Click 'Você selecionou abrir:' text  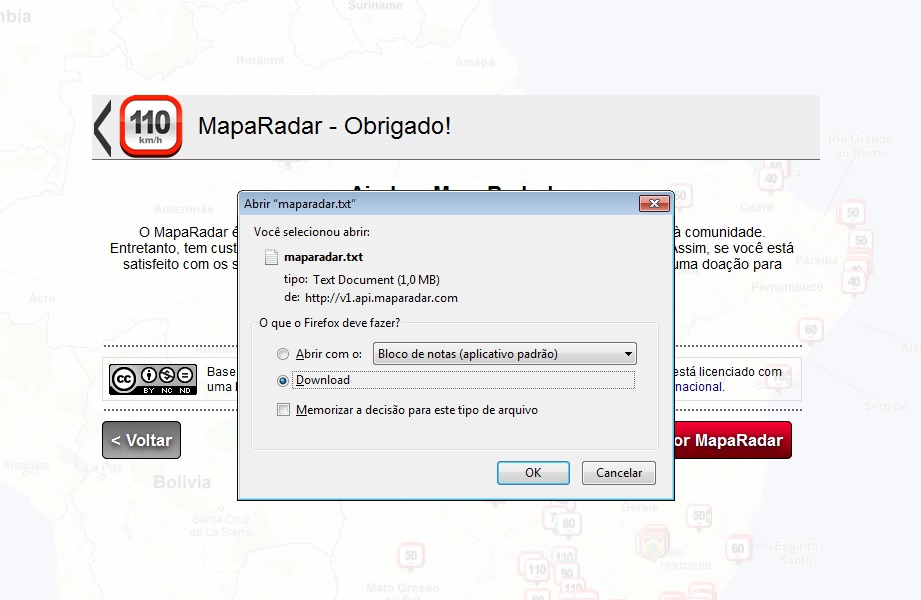312,232
